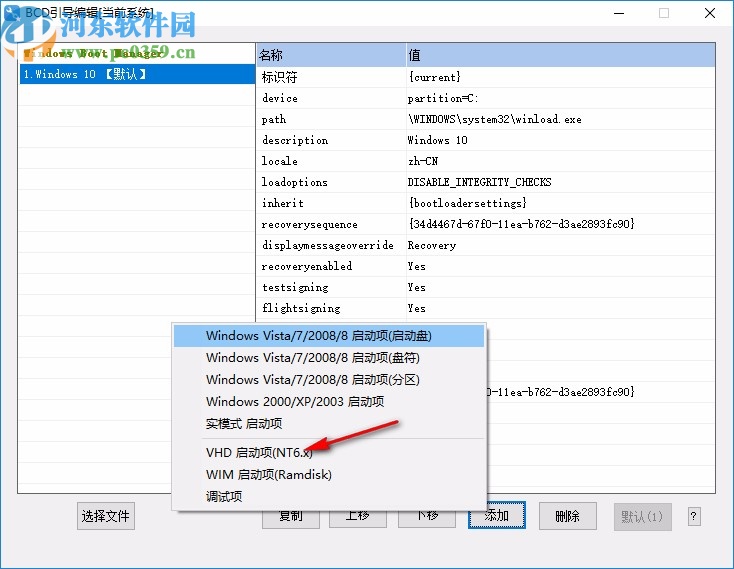Click the 名称 column header
This screenshot has height=569, width=734.
coord(331,55)
